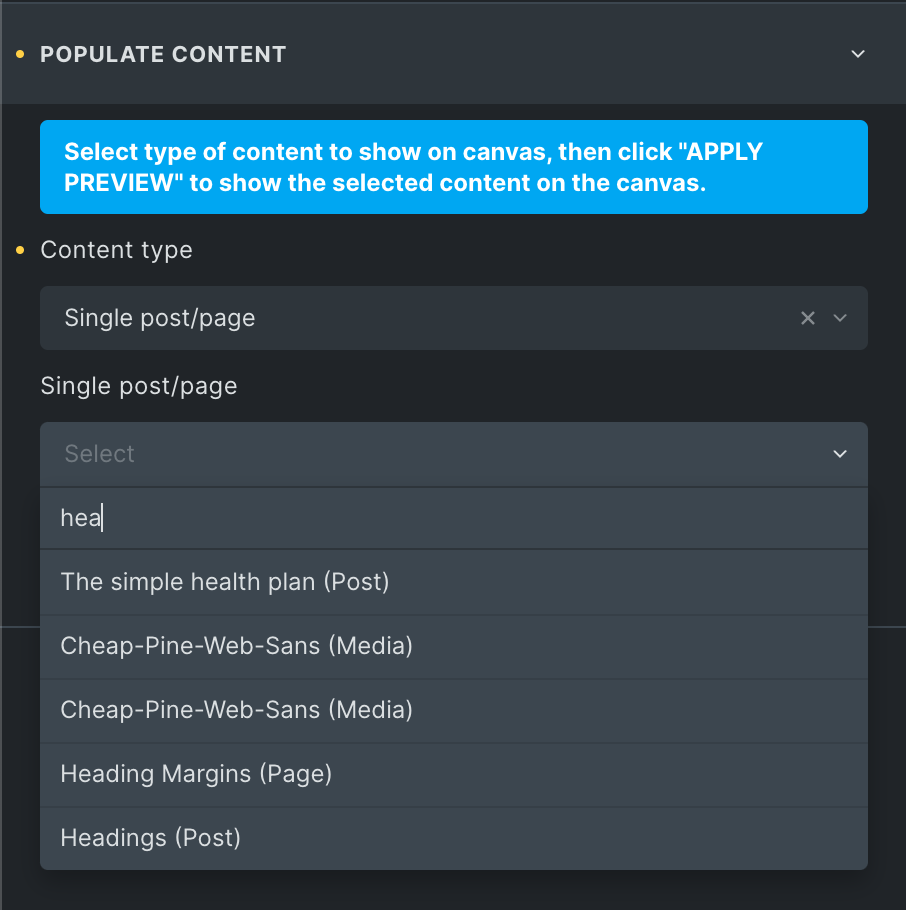The width and height of the screenshot is (906, 910).
Task: Open Content type dropdown chevron arrow
Action: pyautogui.click(x=840, y=318)
